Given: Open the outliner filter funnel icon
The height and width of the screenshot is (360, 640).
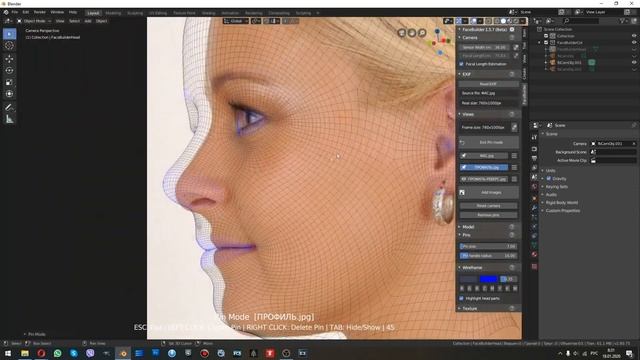Looking at the screenshot, I should point(623,21).
